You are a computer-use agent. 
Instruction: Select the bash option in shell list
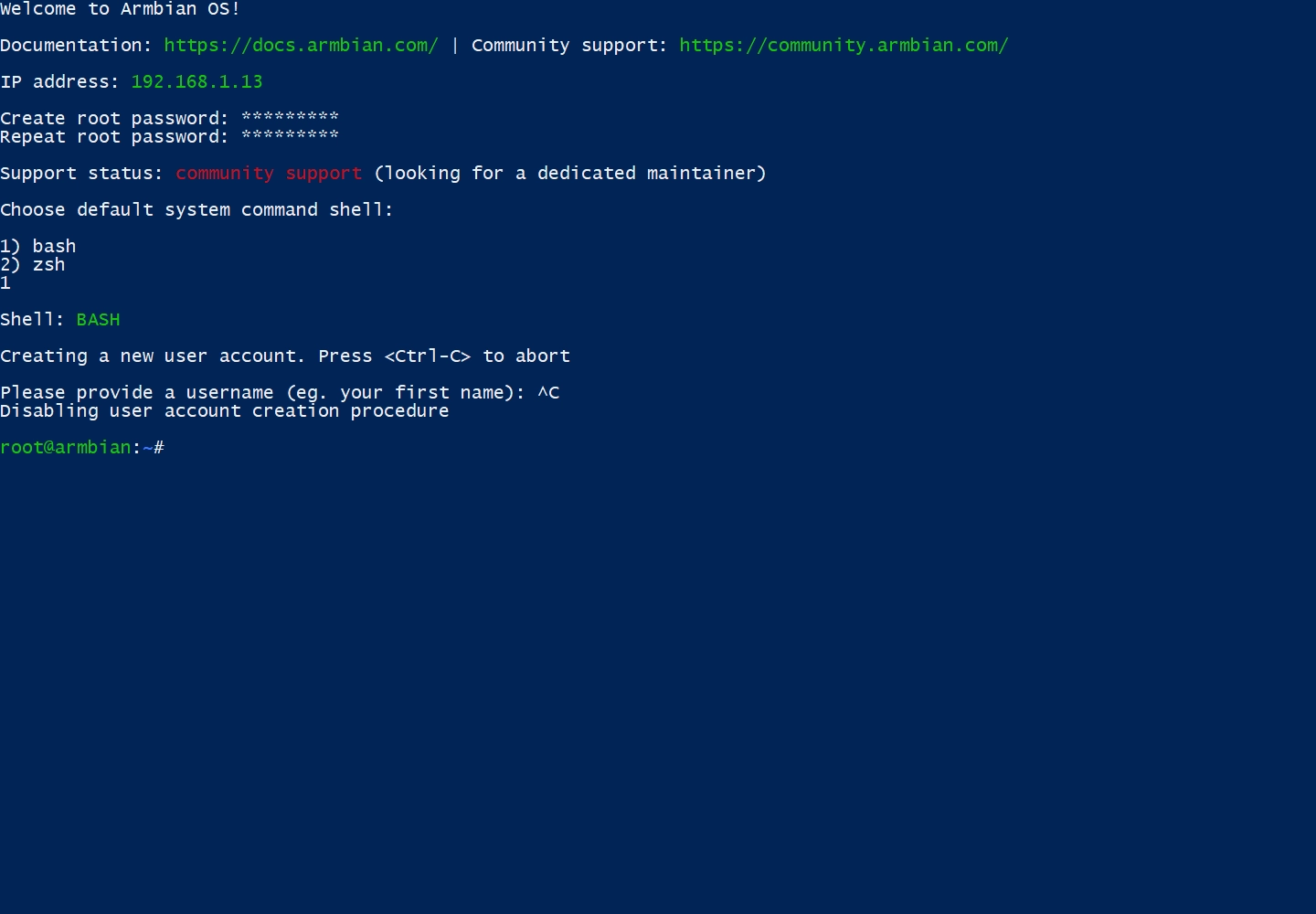(x=54, y=247)
